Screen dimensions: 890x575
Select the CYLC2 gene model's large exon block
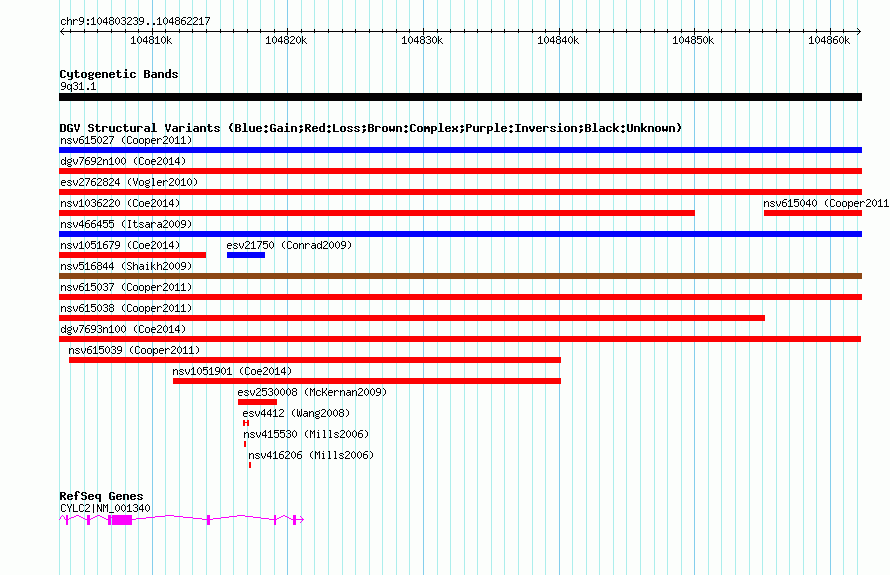(x=121, y=520)
